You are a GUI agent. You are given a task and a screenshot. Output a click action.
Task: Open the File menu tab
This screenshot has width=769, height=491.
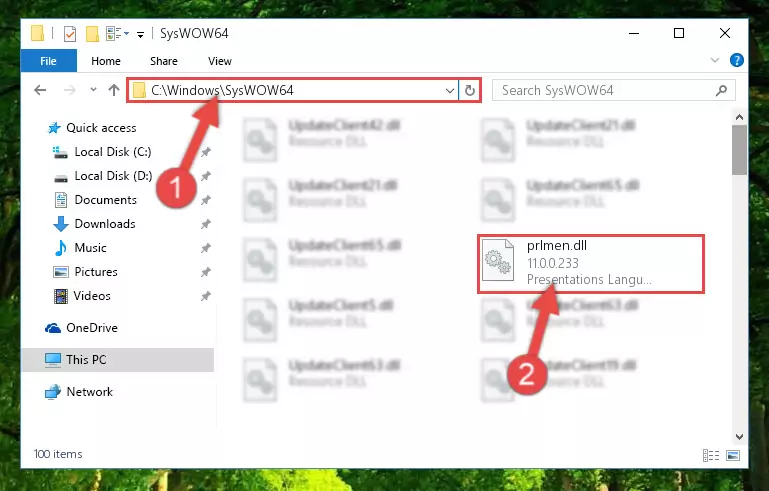click(x=49, y=61)
